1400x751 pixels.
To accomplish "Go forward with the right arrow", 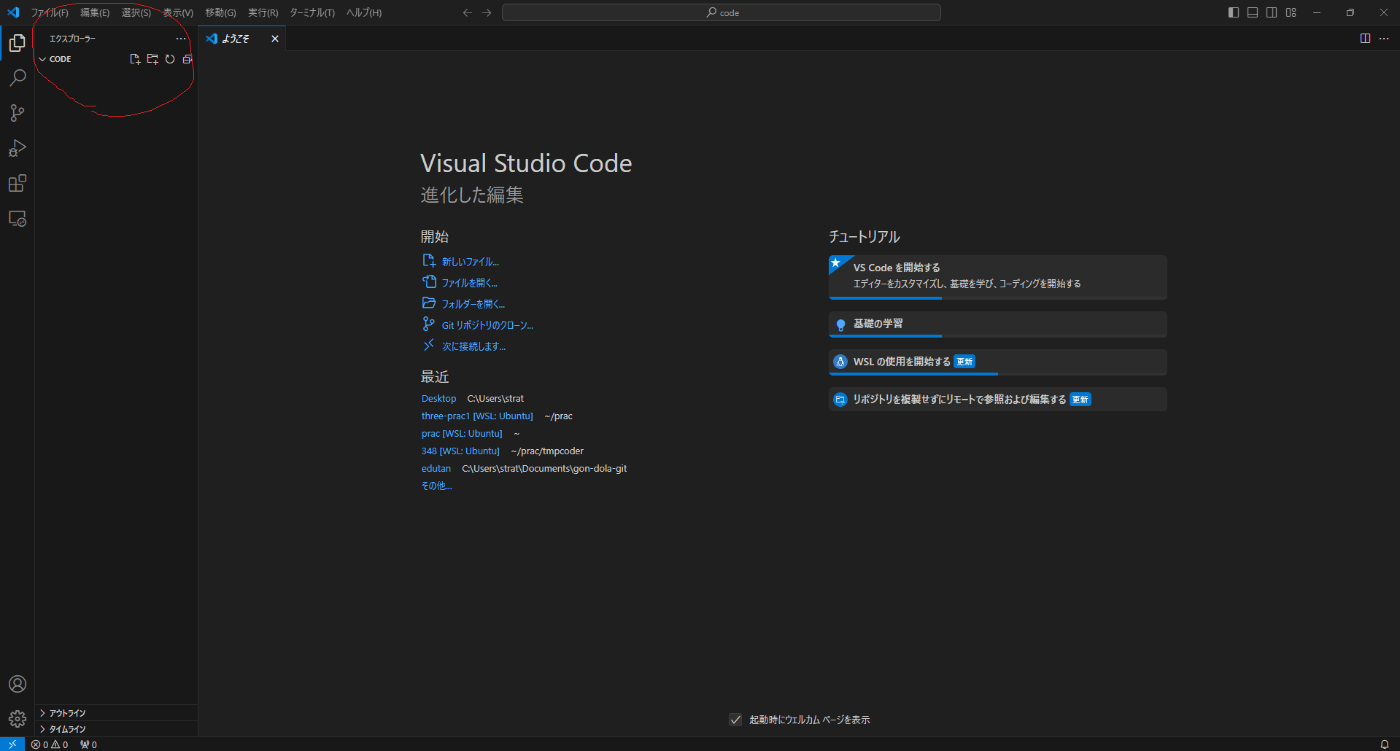I will tap(487, 12).
